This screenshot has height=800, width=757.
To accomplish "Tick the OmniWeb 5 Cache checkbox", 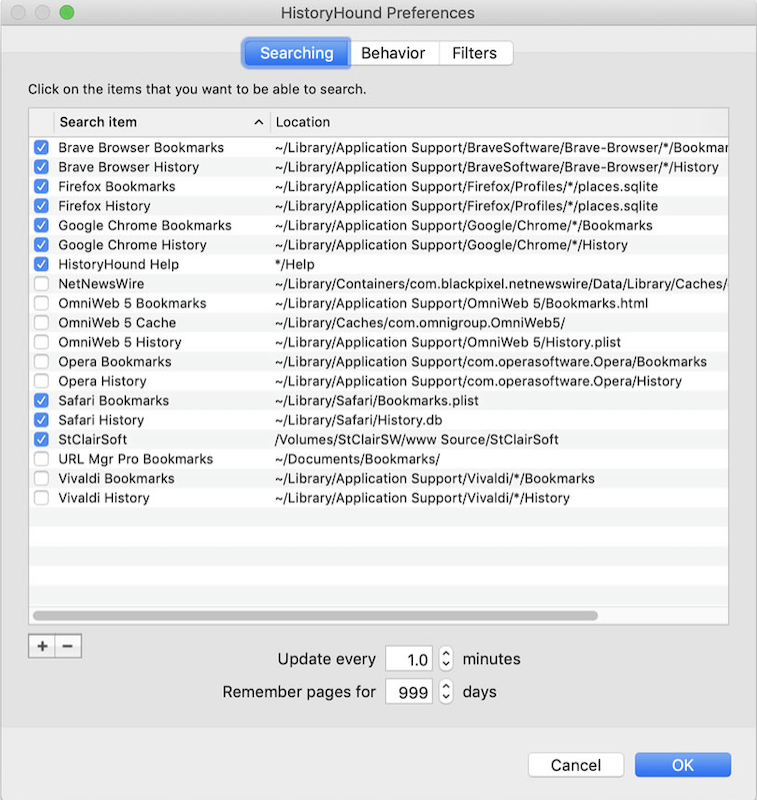I will tap(41, 323).
